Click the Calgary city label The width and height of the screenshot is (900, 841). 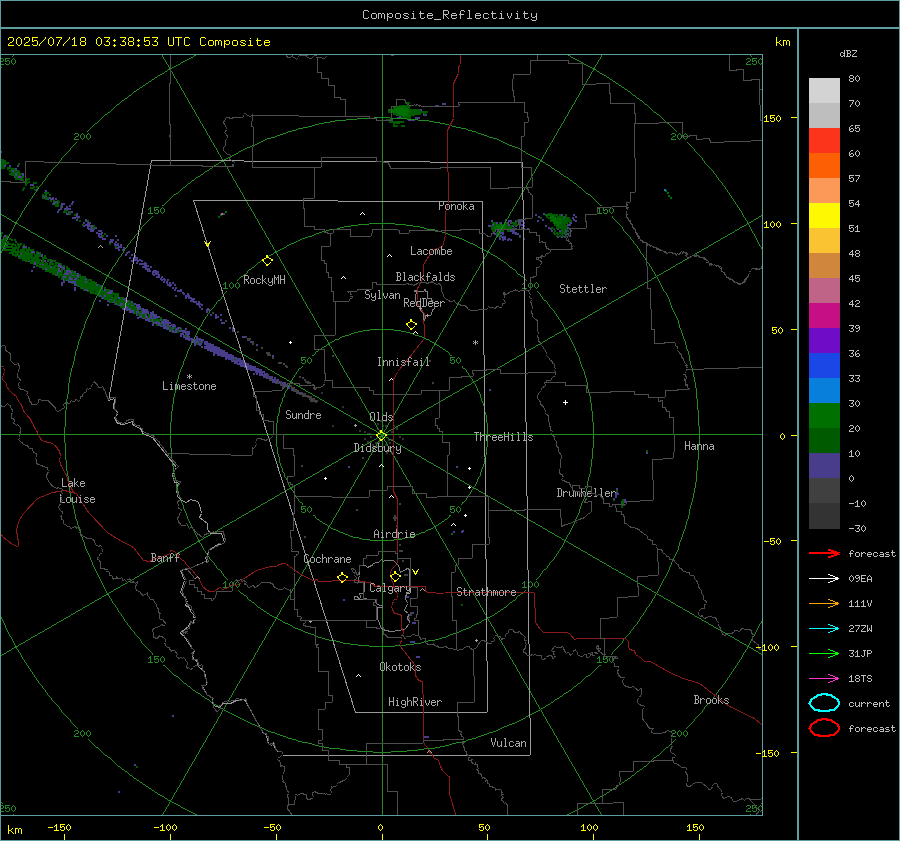390,588
